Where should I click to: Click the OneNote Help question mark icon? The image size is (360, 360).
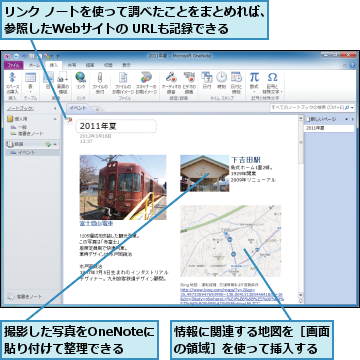pyautogui.click(x=352, y=65)
